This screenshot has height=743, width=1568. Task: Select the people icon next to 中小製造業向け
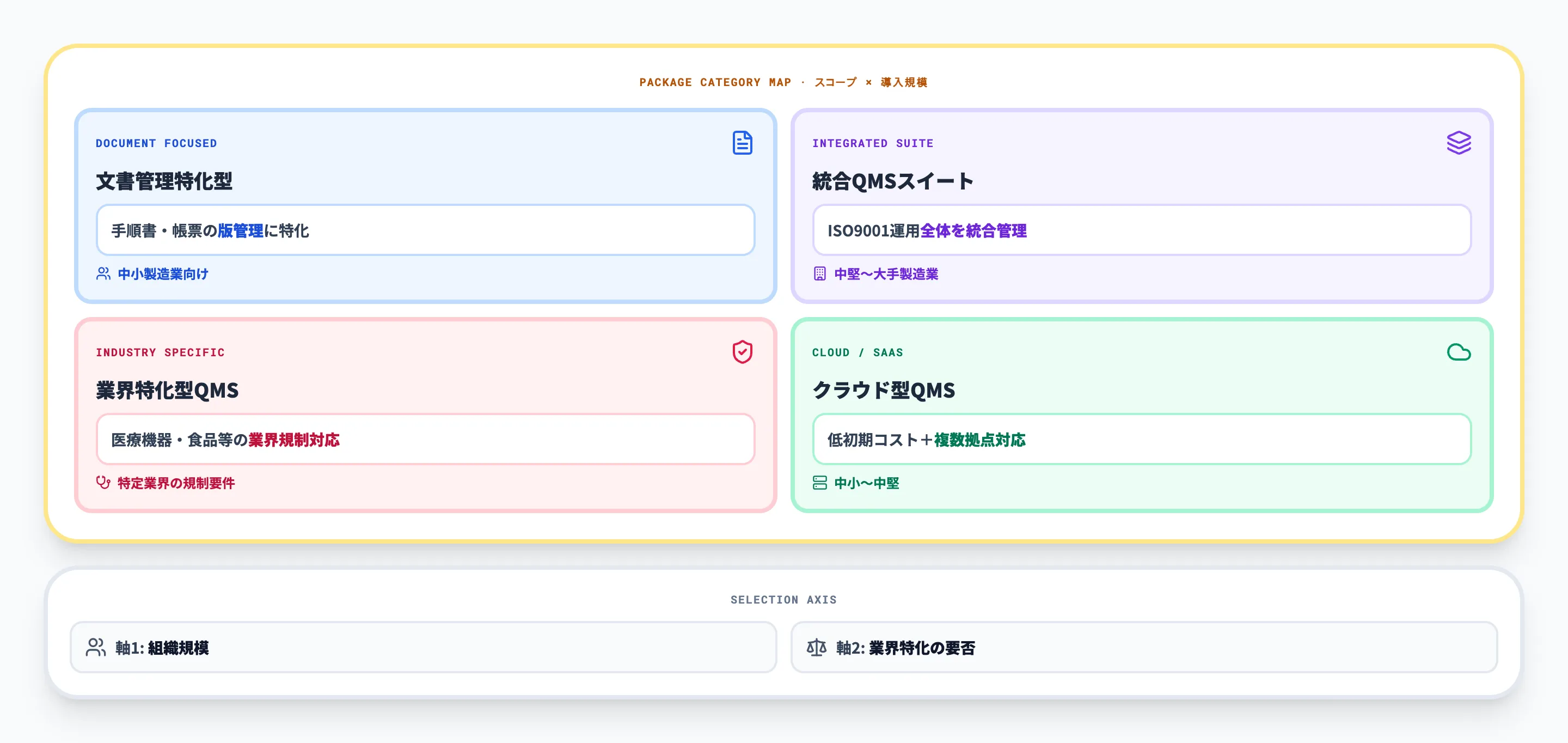(x=102, y=274)
